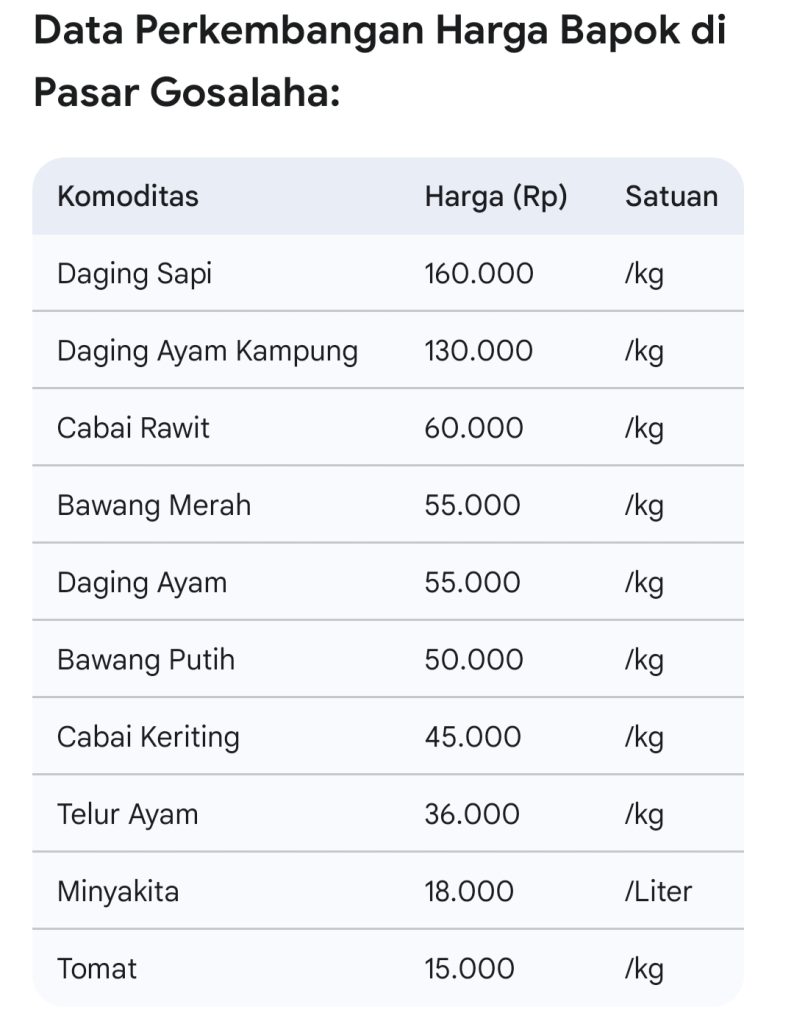The width and height of the screenshot is (794, 1024).
Task: Click the Telur Ayam commodity cell
Action: click(128, 814)
